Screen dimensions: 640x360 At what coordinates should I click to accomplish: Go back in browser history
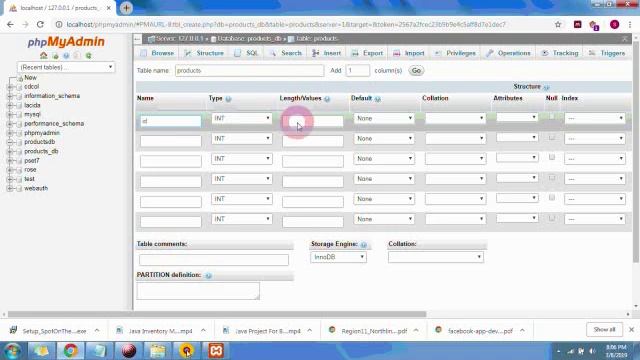10,24
